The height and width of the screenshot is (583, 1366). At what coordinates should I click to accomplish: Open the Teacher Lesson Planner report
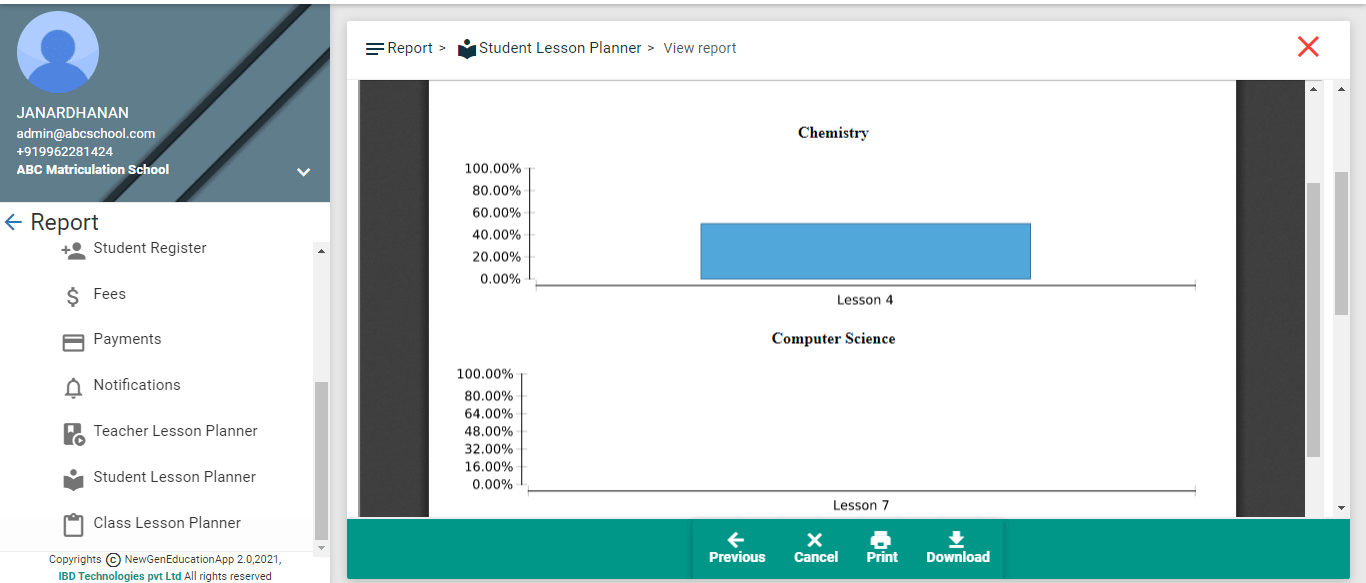175,431
